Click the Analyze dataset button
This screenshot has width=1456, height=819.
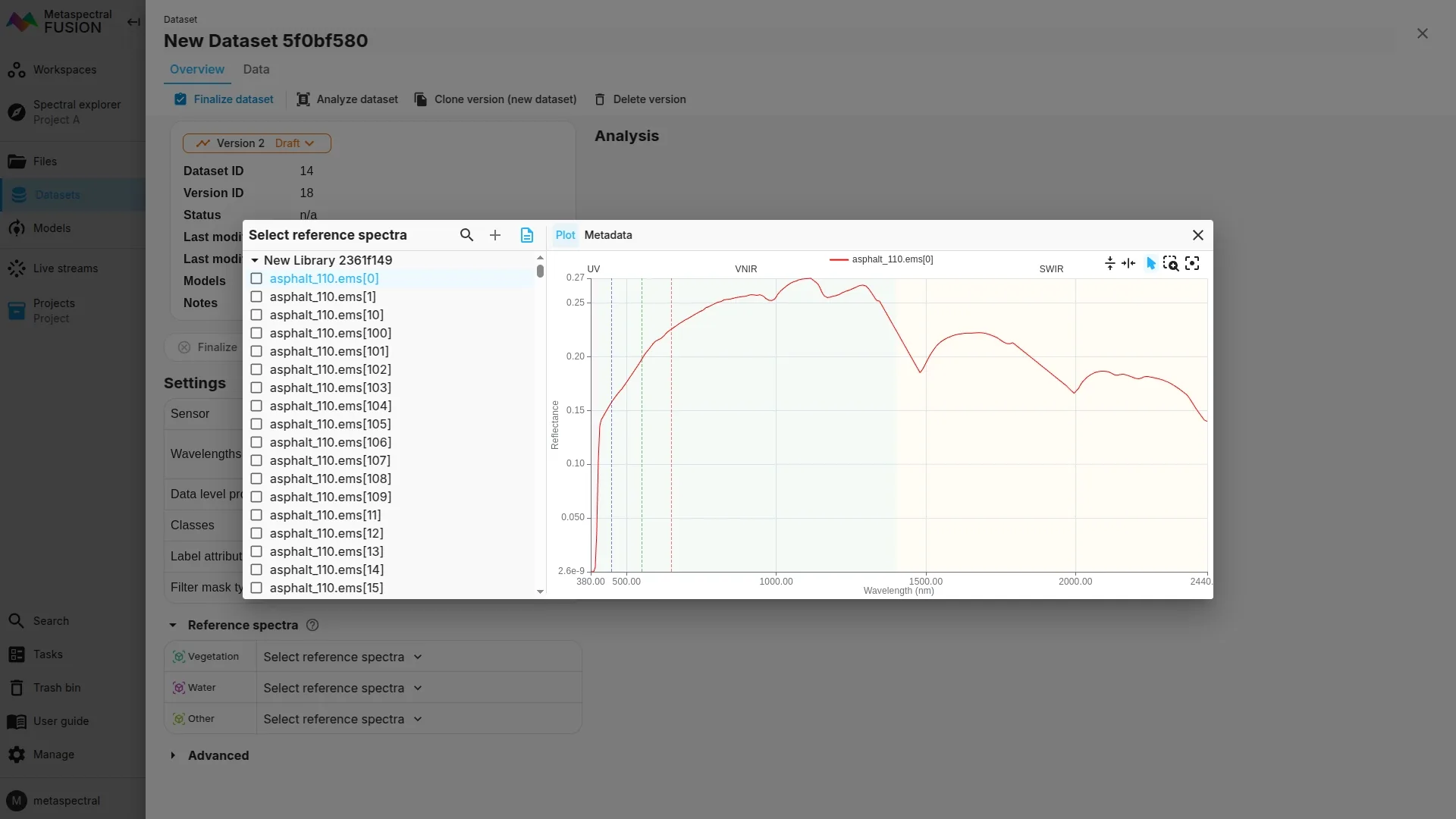[347, 99]
